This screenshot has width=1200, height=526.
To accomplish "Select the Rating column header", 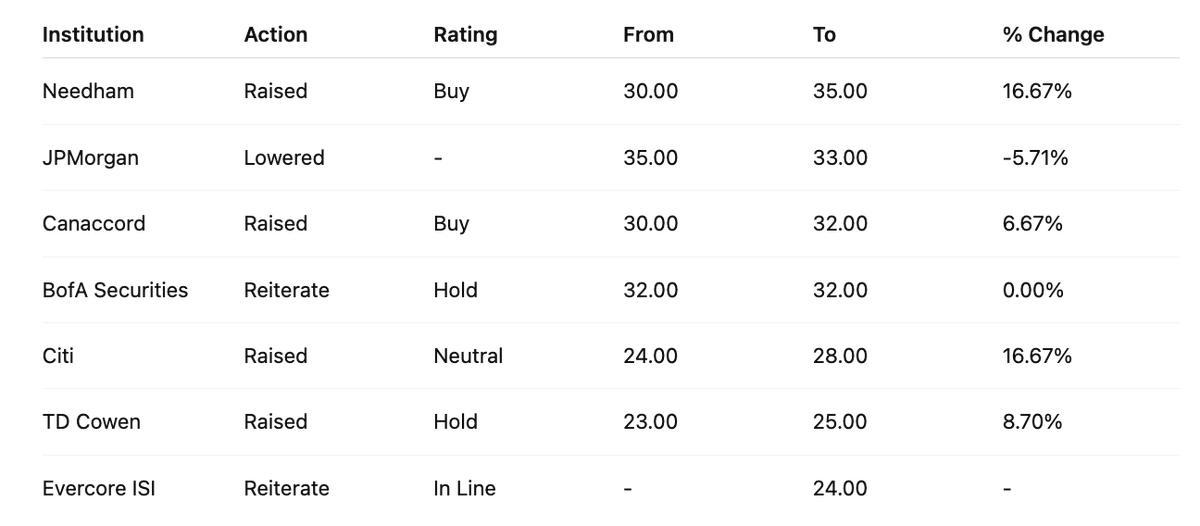I will (465, 35).
